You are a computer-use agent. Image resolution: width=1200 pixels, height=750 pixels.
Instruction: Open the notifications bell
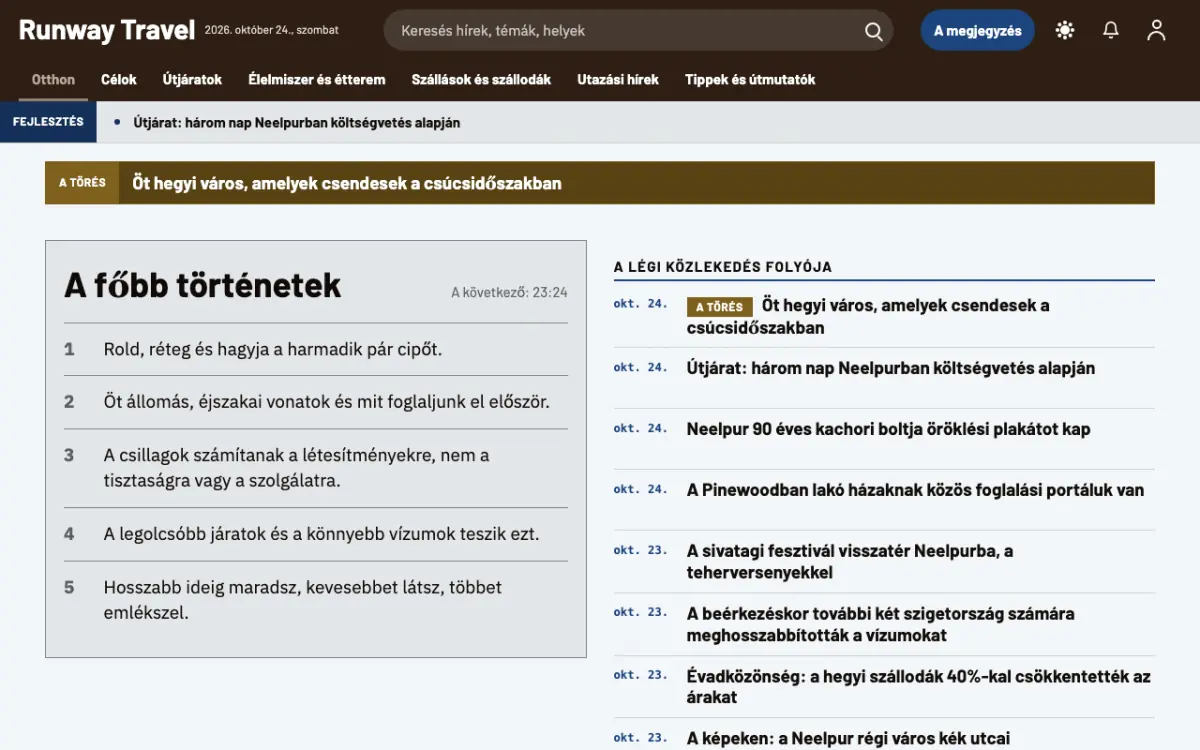click(1111, 31)
